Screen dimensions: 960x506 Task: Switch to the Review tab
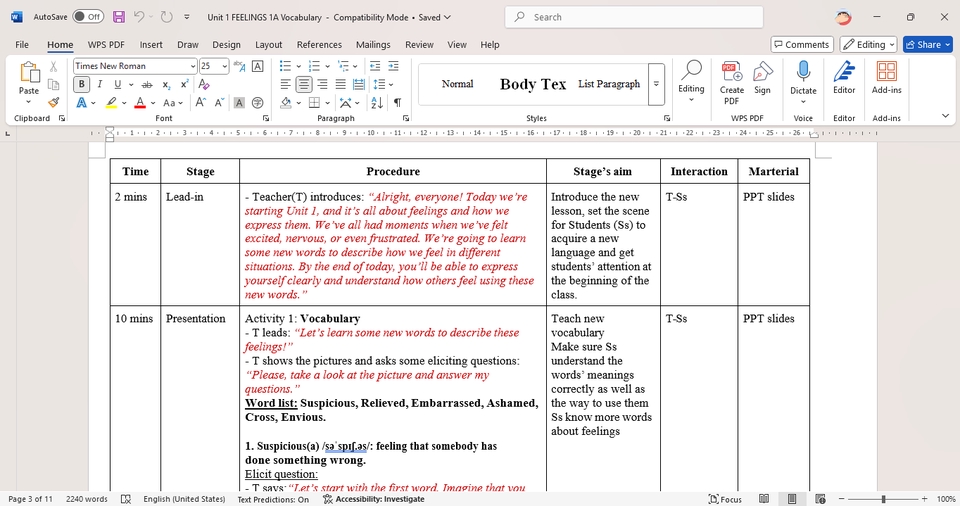coord(419,45)
